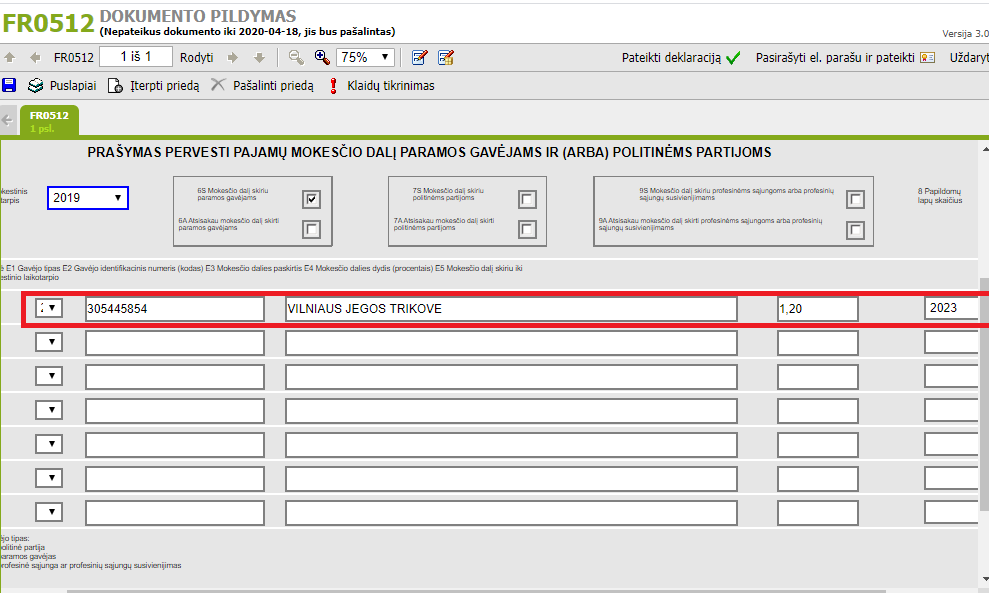
Task: Zoom out with the minus magnifier icon
Action: [x=296, y=57]
